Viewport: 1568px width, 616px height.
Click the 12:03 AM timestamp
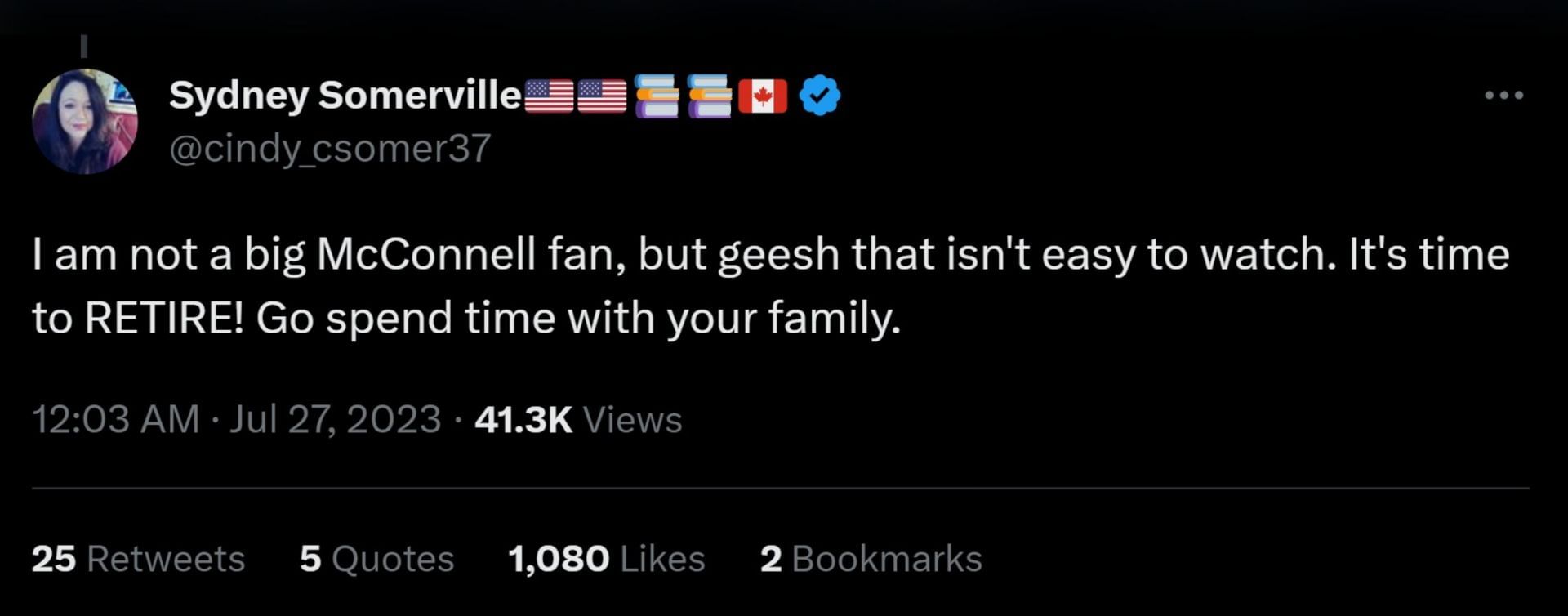[115, 419]
